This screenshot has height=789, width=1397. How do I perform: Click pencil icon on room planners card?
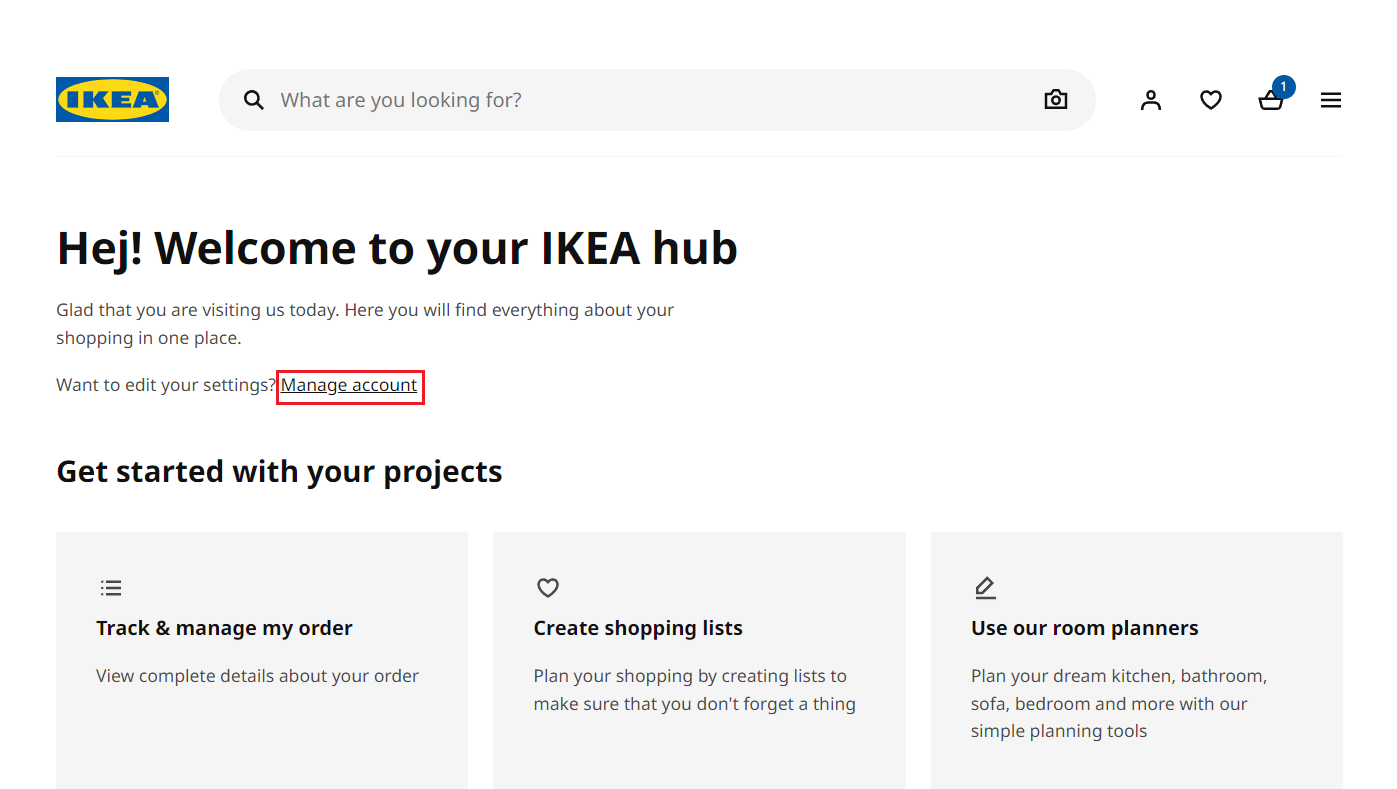pyautogui.click(x=985, y=588)
